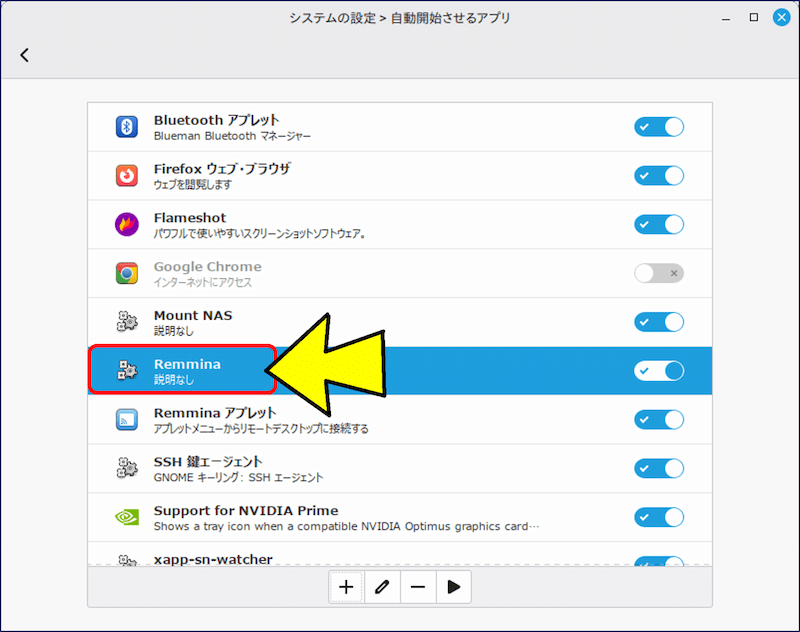Toggle Flameshot autostart switch off
The width and height of the screenshot is (800, 632).
[658, 224]
